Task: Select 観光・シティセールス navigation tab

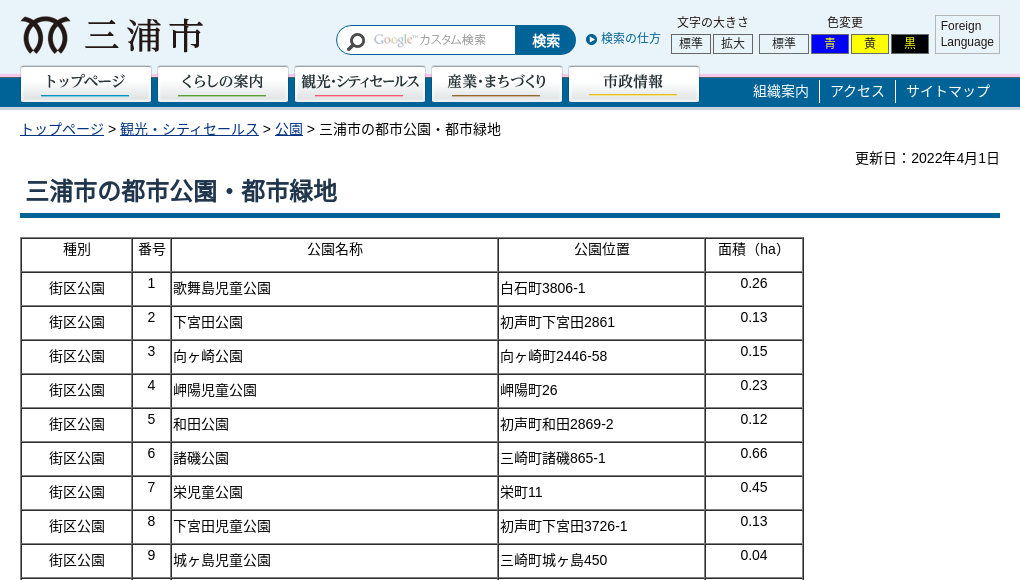Action: [x=360, y=83]
